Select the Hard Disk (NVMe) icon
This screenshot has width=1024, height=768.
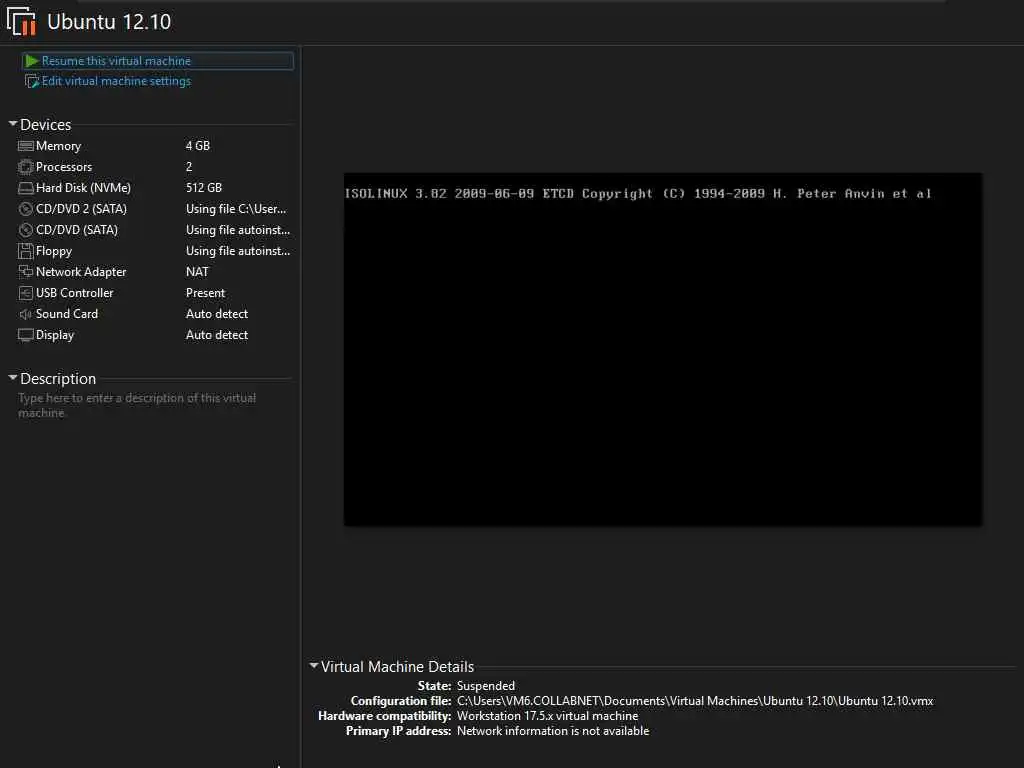coord(25,188)
